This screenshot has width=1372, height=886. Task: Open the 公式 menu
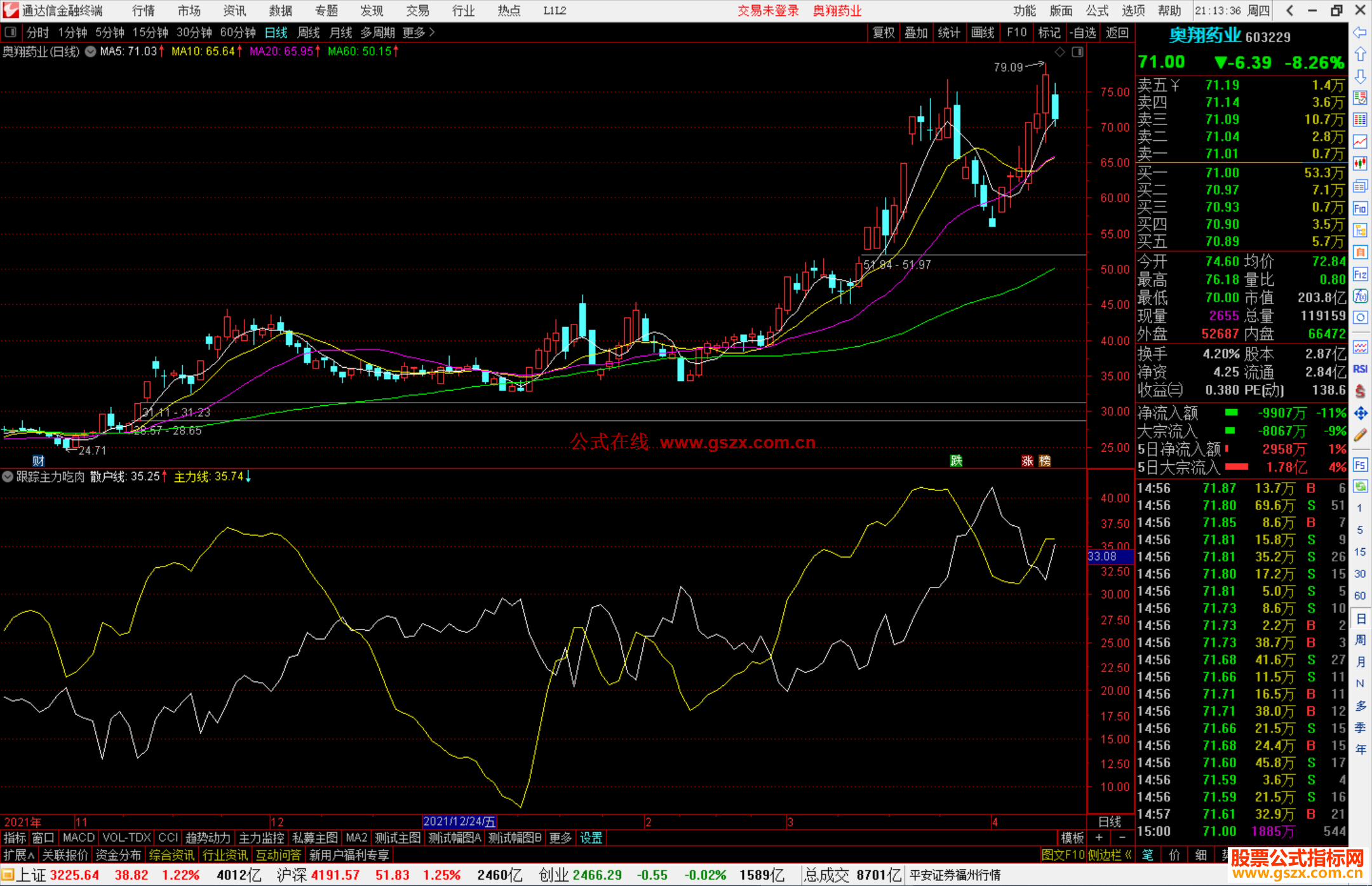point(1097,10)
